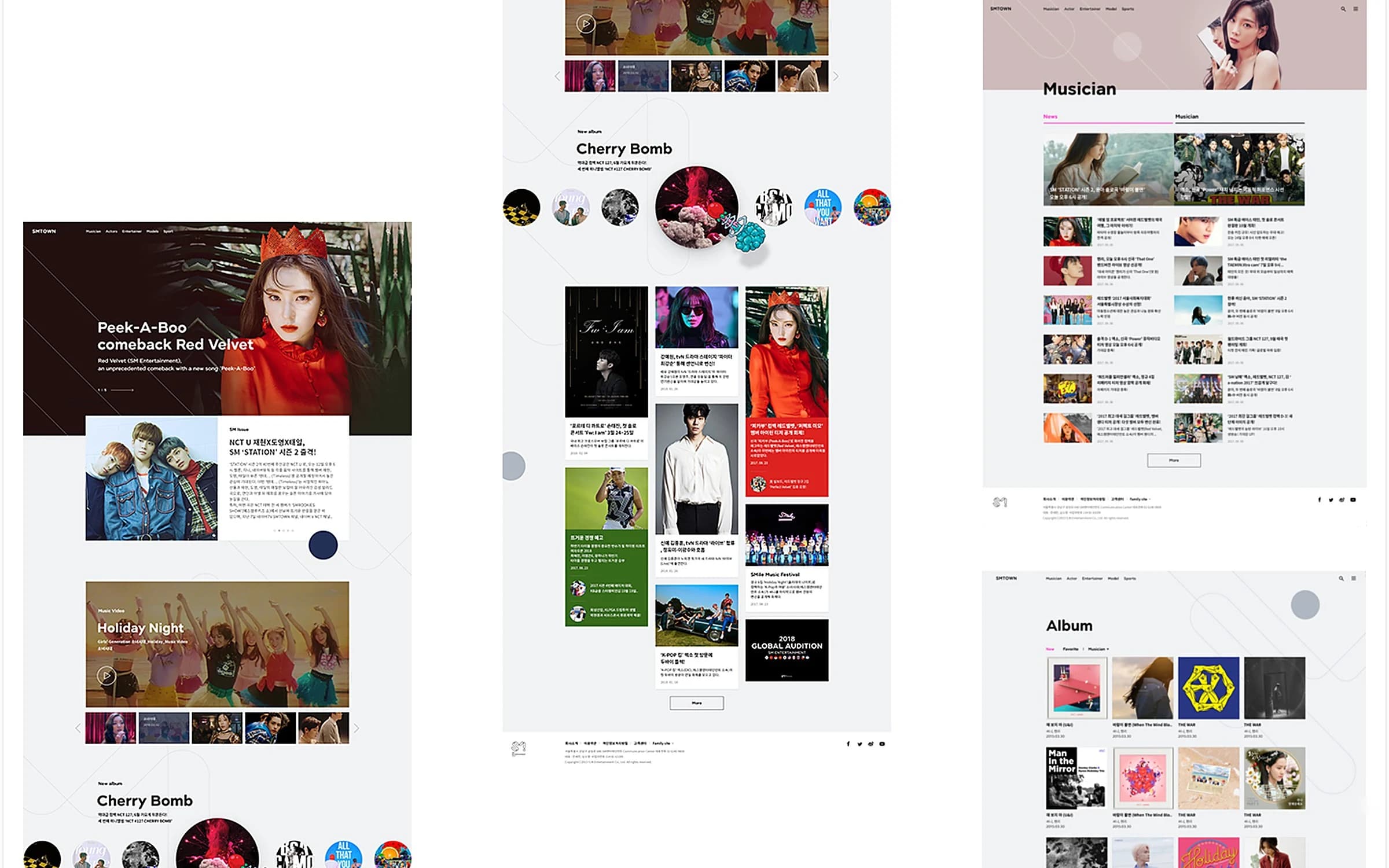Expand Family site dropdown in Musician page footer
1389x868 pixels.
coord(1140,499)
